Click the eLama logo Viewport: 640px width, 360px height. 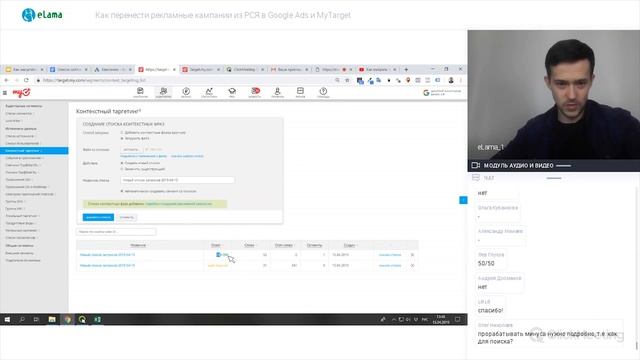click(42, 15)
